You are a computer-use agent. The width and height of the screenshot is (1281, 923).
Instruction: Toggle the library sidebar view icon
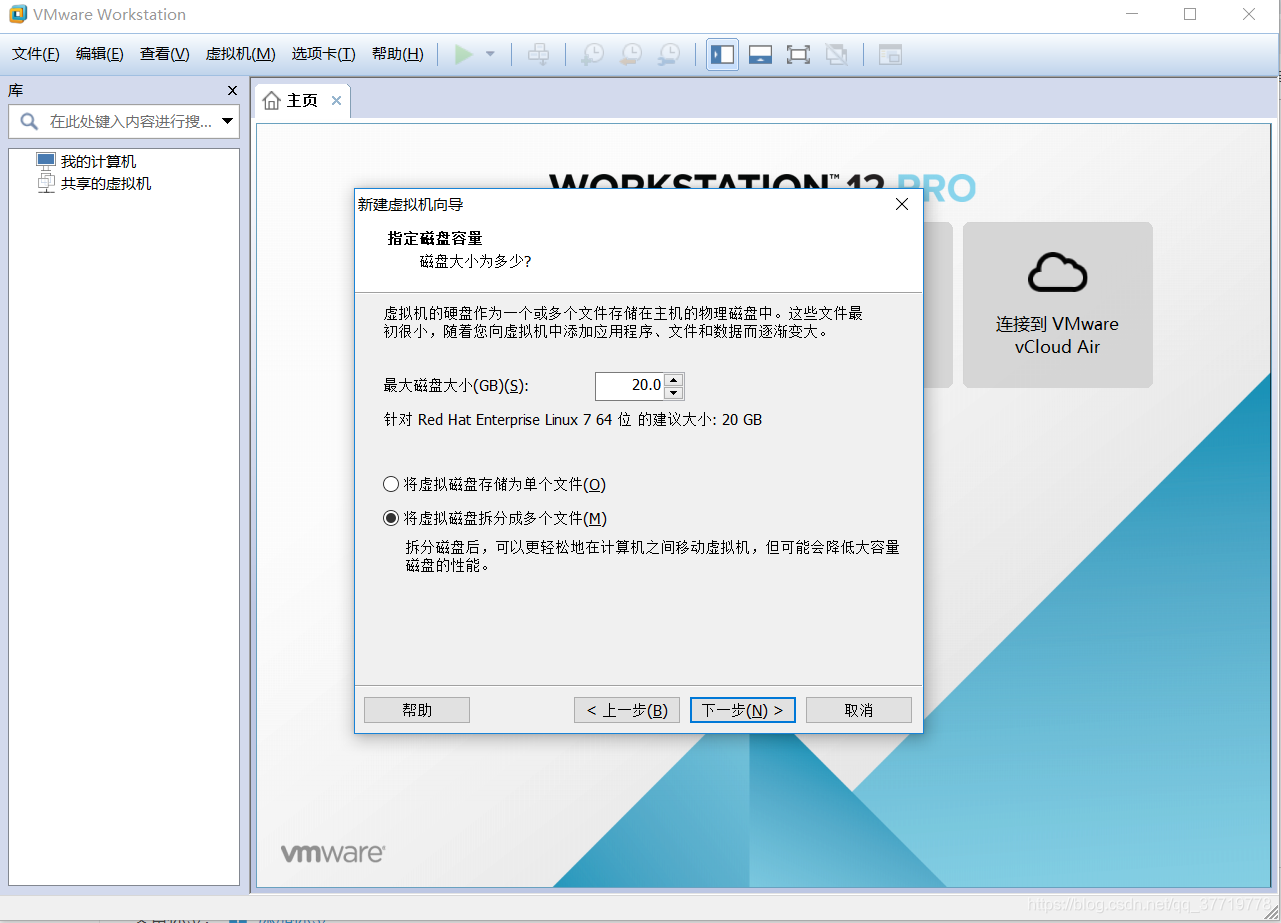[722, 54]
